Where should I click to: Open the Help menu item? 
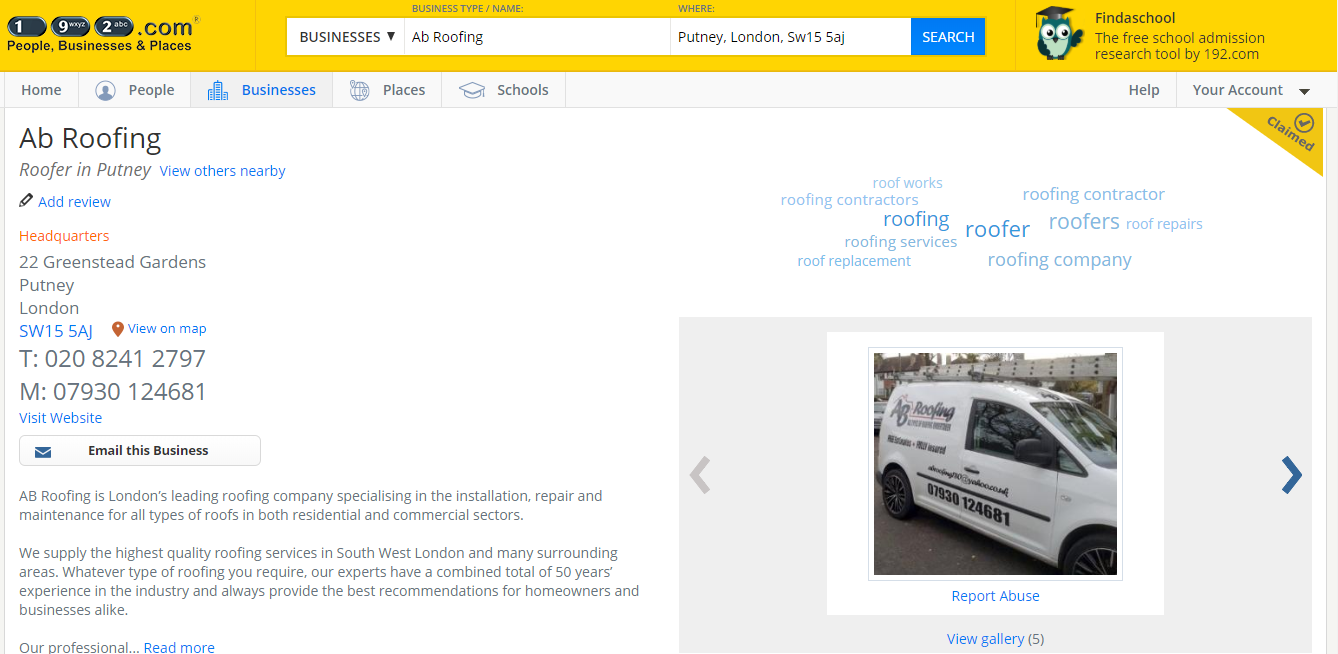[1143, 89]
